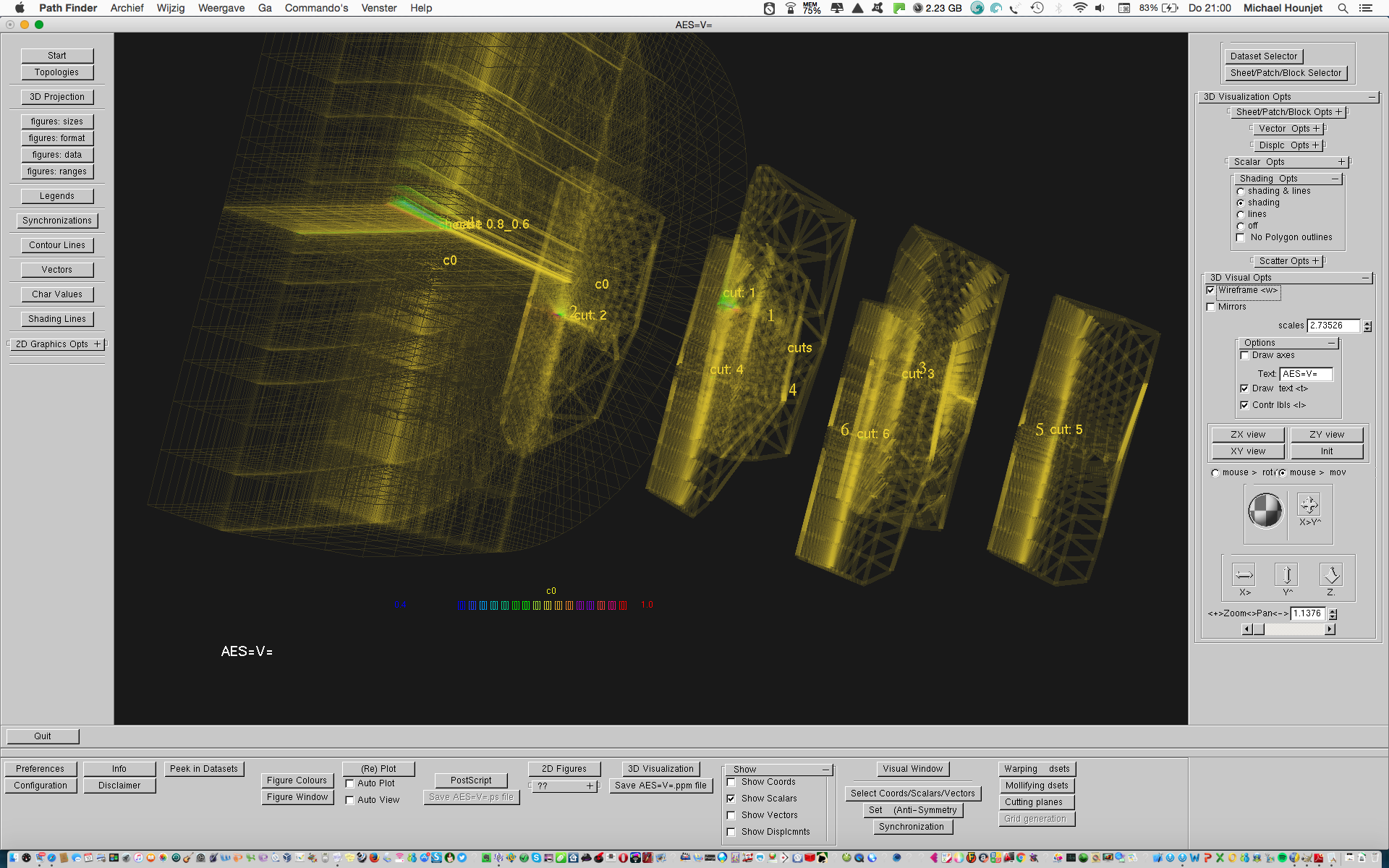Click the Dataset Selector button
1389x868 pixels.
tap(1263, 56)
